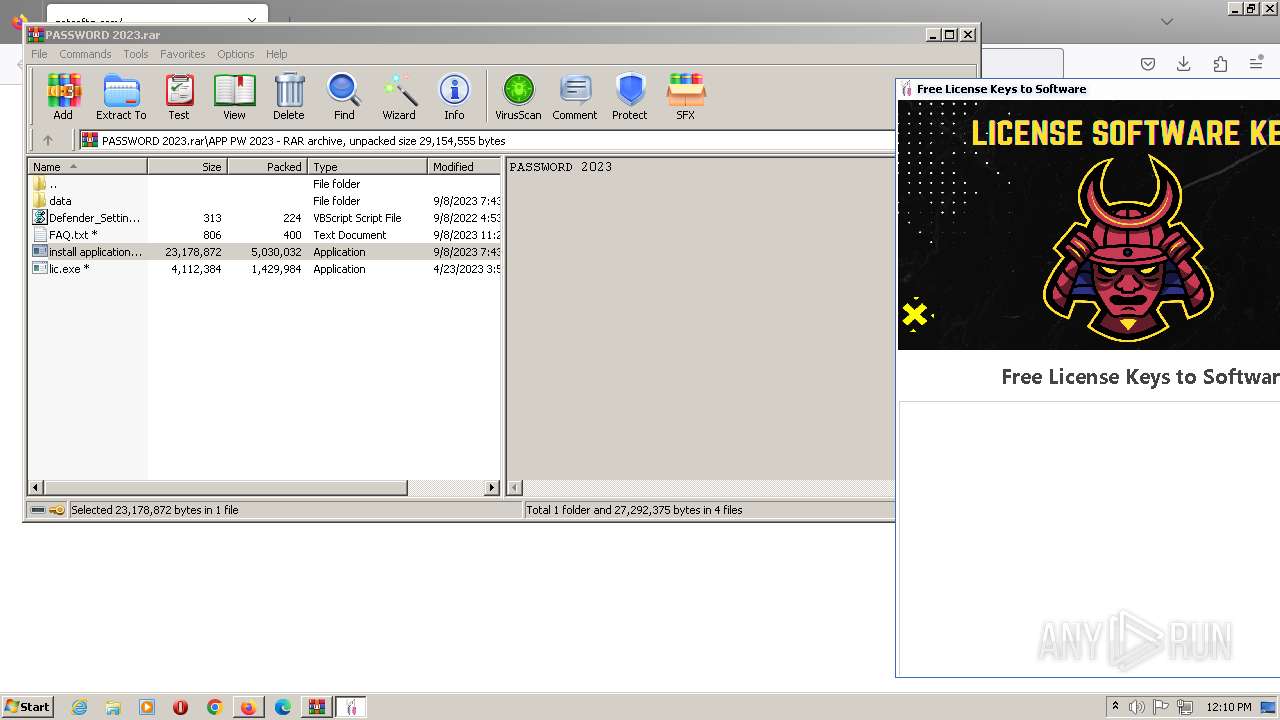Click Firefox list all tabs chevron
The height and width of the screenshot is (720, 1280).
(x=1166, y=21)
